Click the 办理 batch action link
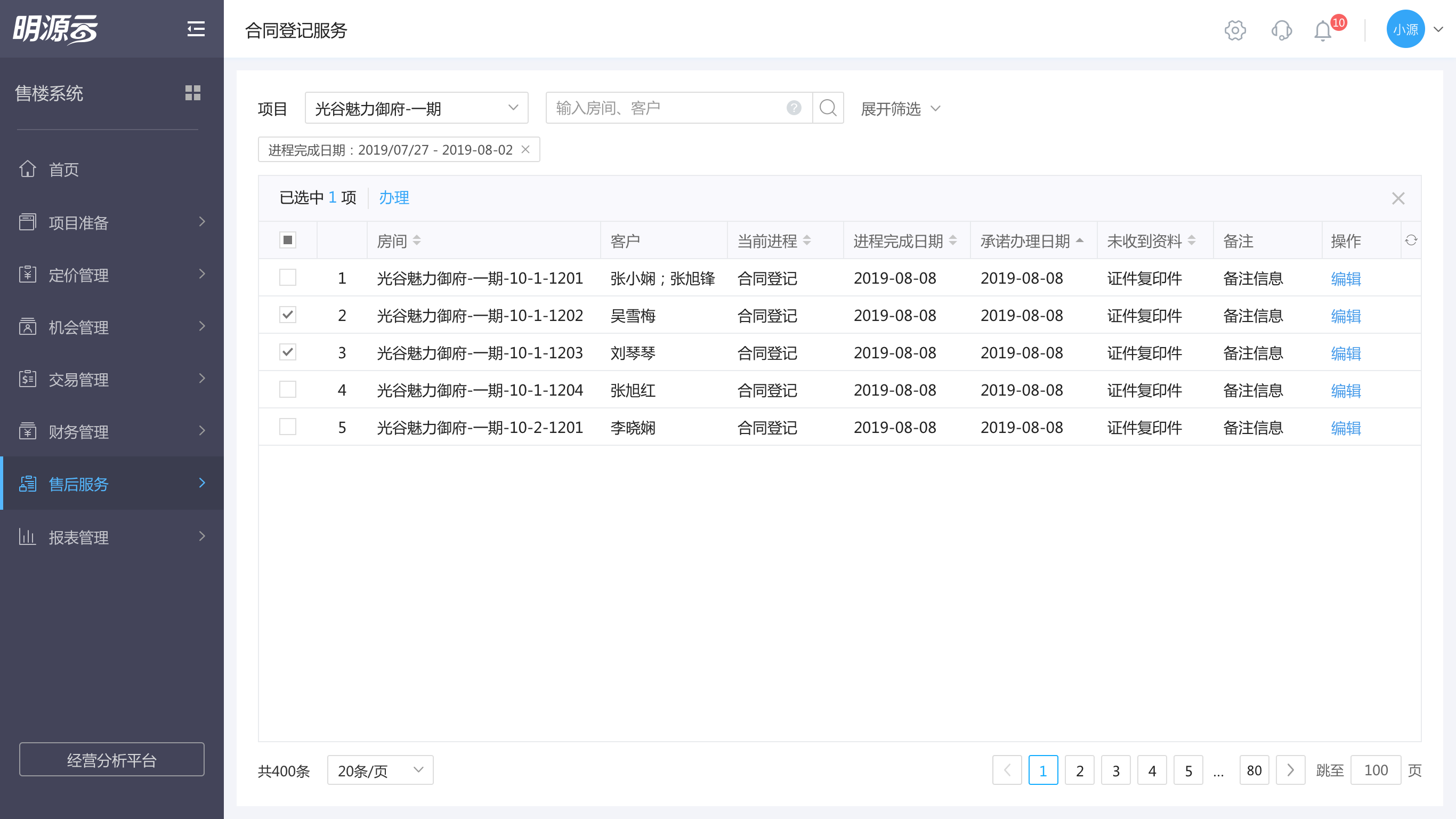1456x819 pixels. (394, 197)
